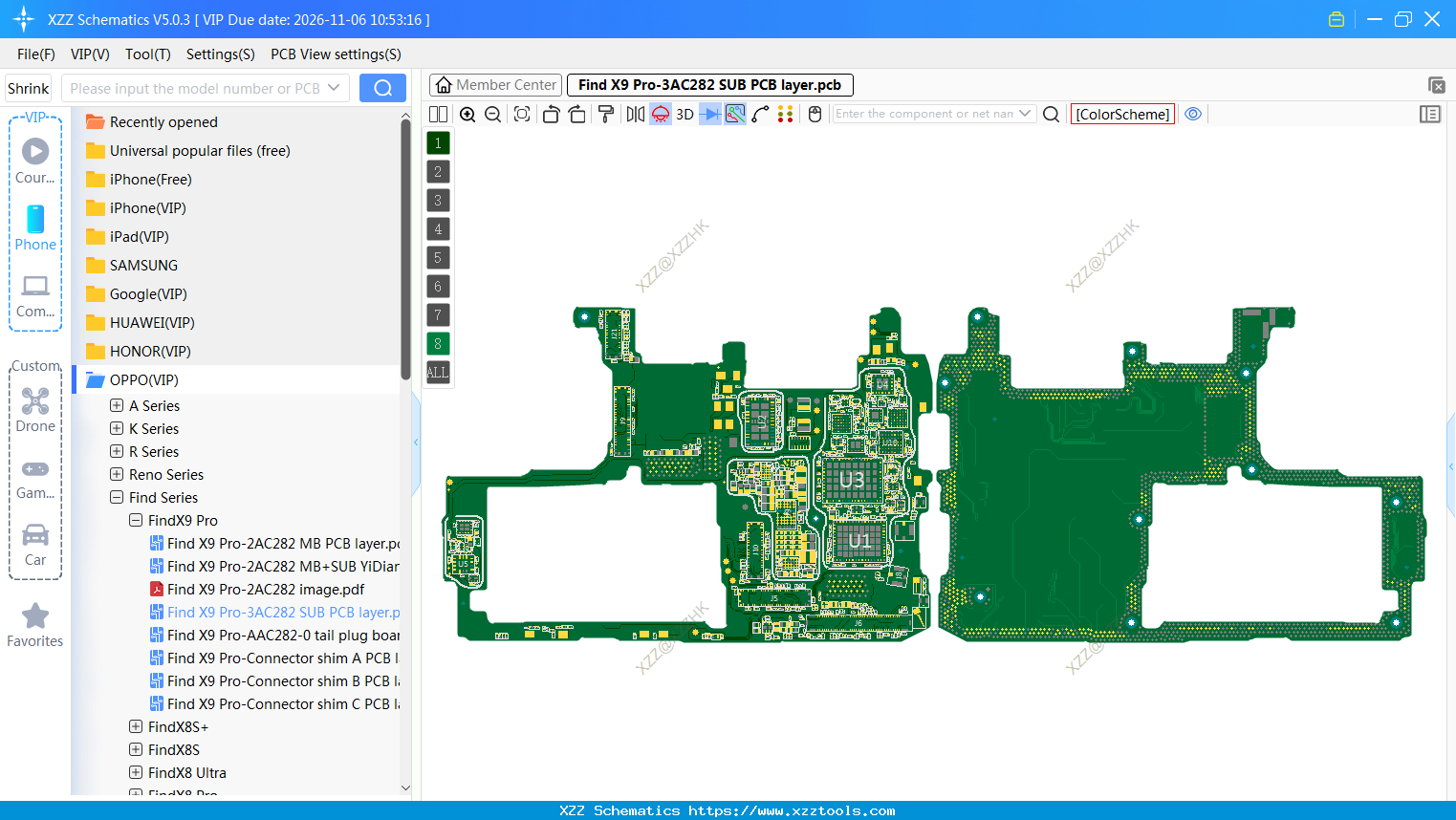Click the zoom in magnifier icon
The image size is (1456, 820).
click(x=467, y=114)
